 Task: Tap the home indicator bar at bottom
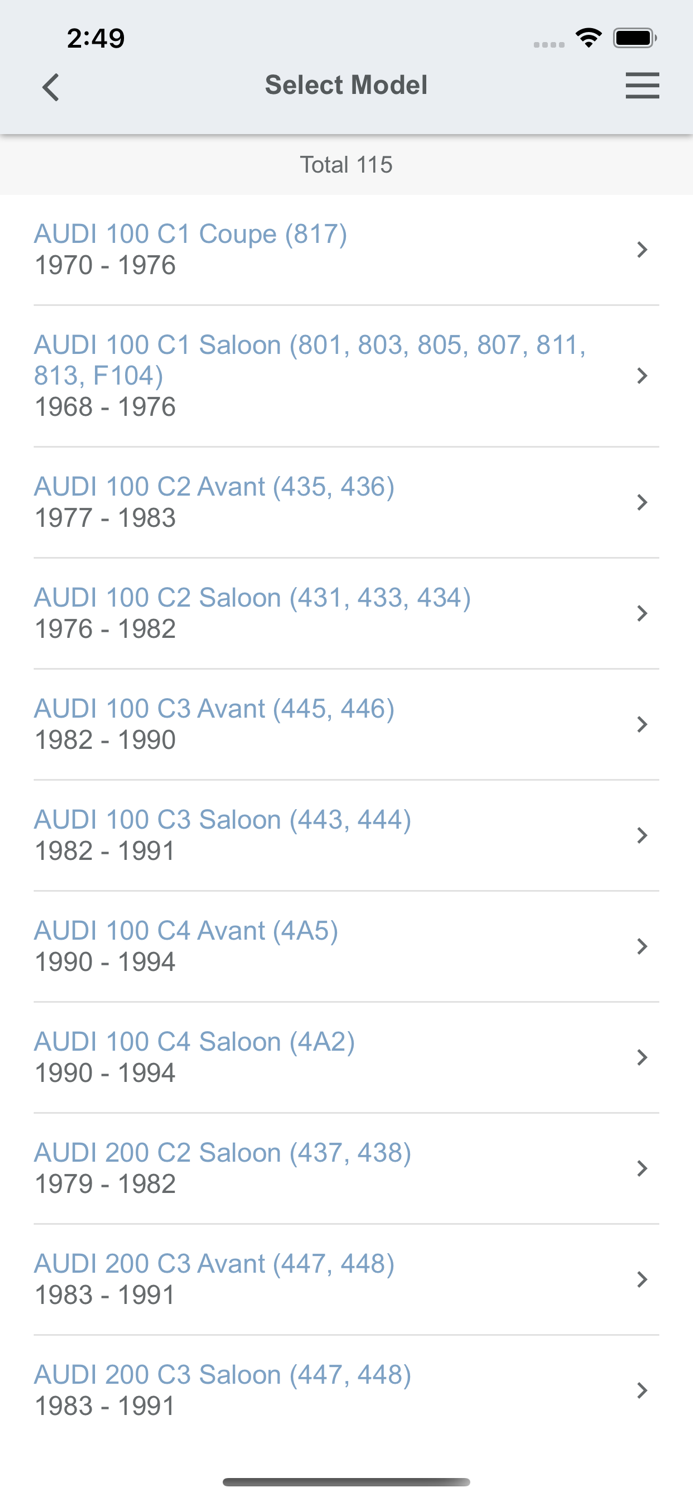tap(346, 1482)
